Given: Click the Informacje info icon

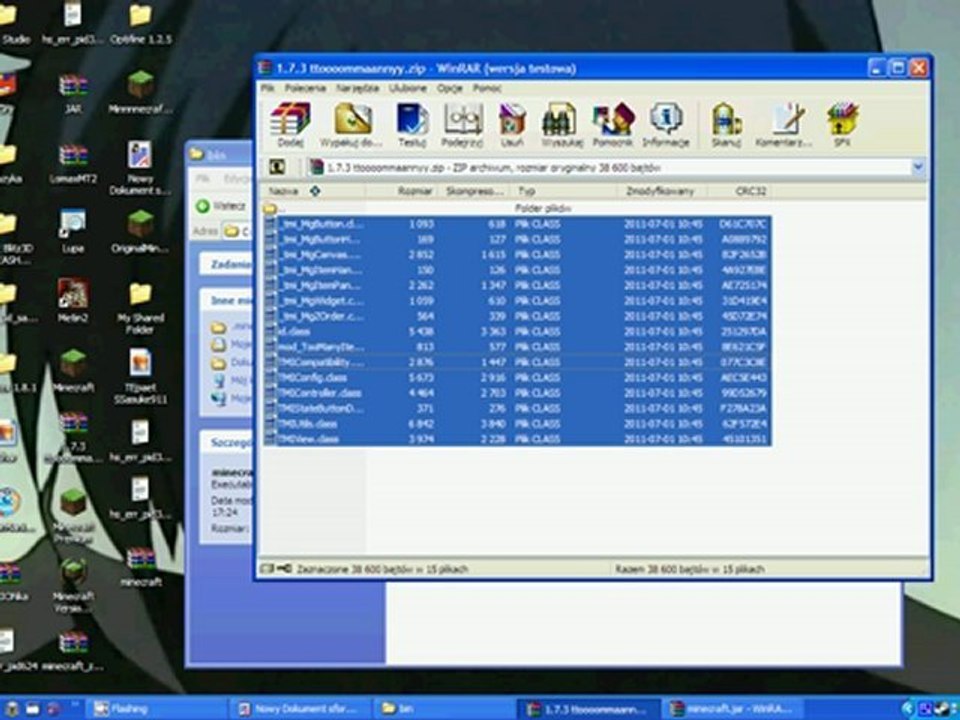Looking at the screenshot, I should [x=666, y=125].
